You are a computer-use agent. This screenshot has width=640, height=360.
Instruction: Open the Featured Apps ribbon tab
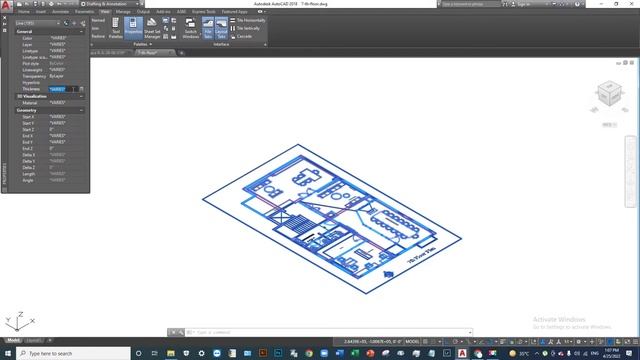click(235, 12)
